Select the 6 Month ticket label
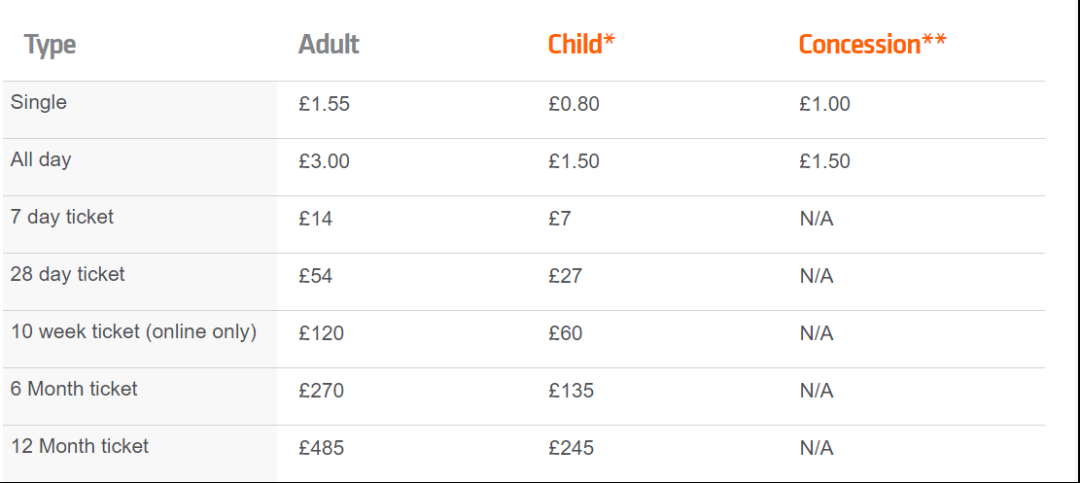This screenshot has height=483, width=1080. point(74,389)
